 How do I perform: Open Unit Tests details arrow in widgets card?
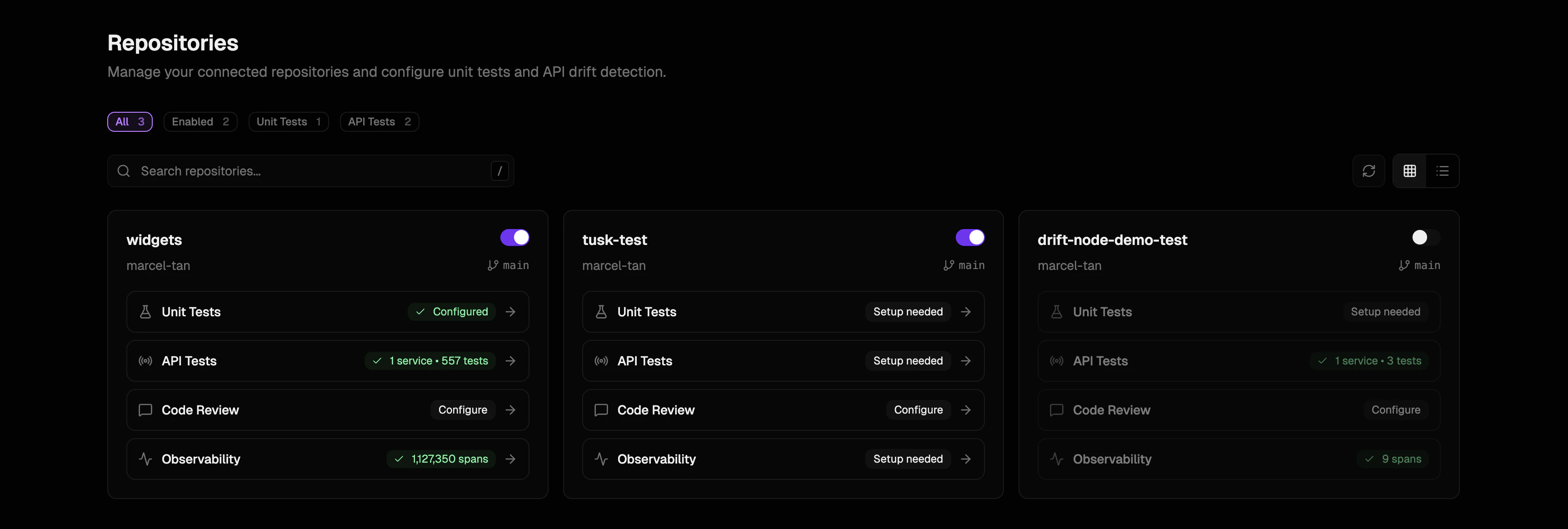(511, 312)
